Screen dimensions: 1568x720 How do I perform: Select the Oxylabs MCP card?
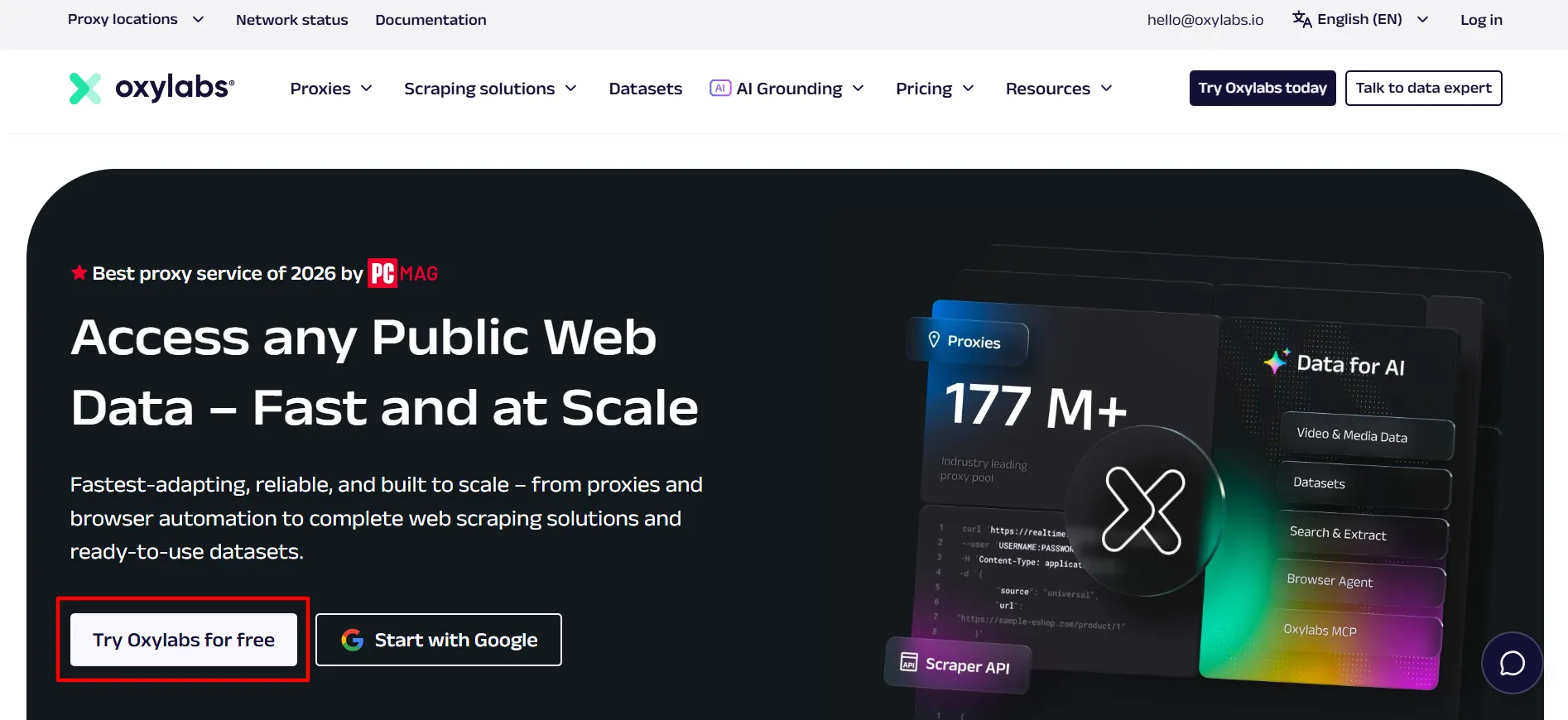tap(1355, 631)
